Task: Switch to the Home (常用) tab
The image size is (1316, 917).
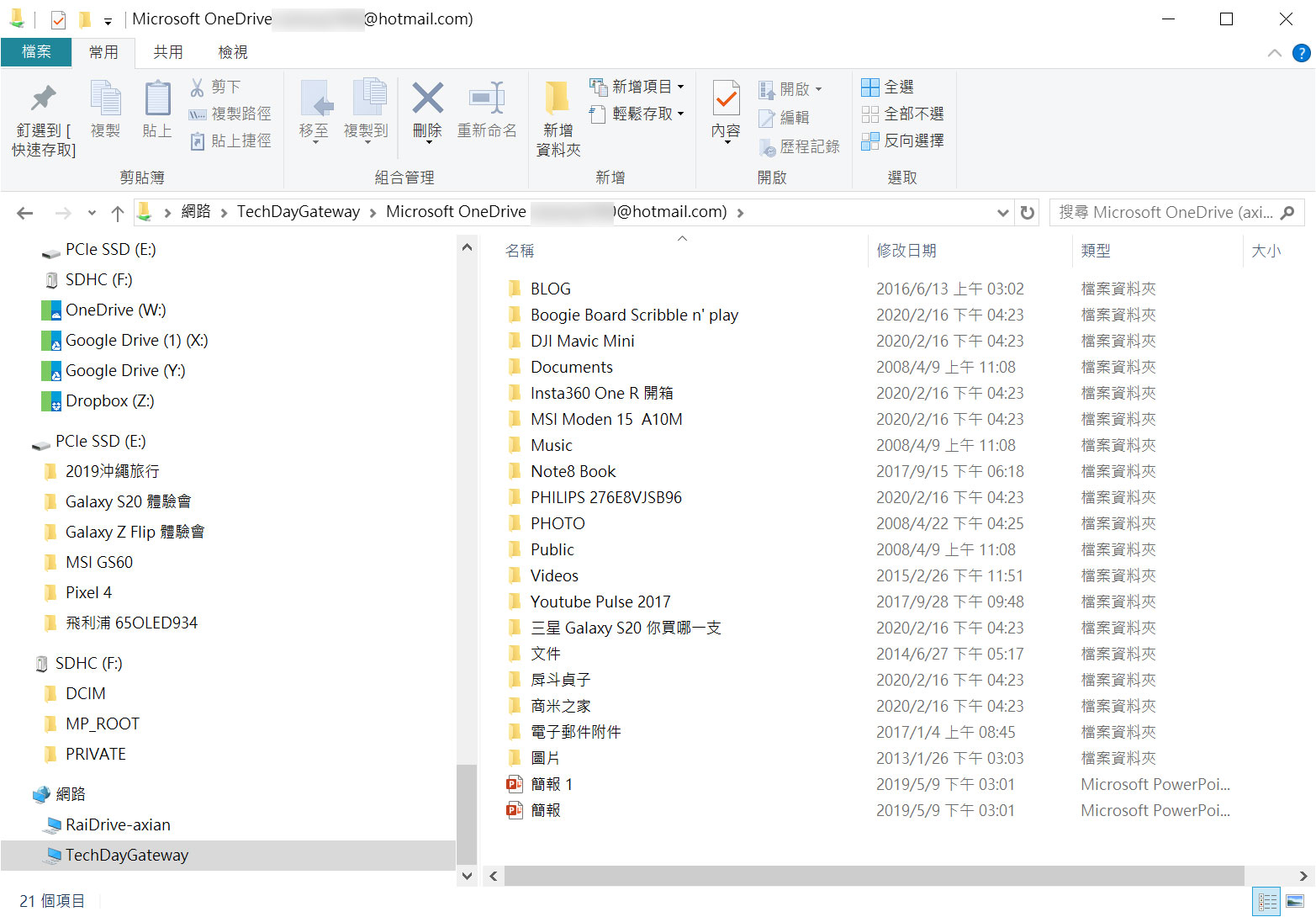Action: pos(103,52)
